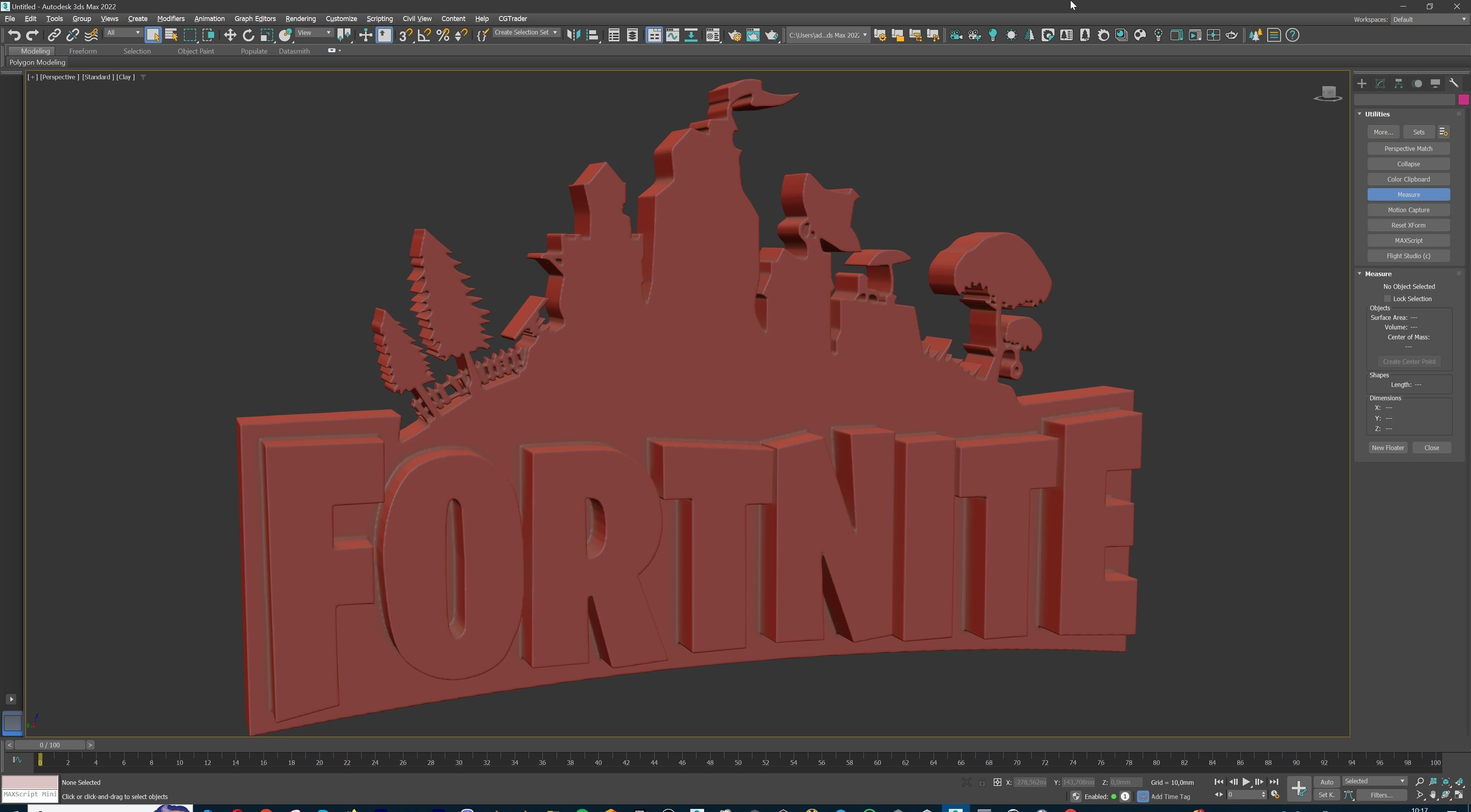Open the Rendering menu

pos(300,19)
